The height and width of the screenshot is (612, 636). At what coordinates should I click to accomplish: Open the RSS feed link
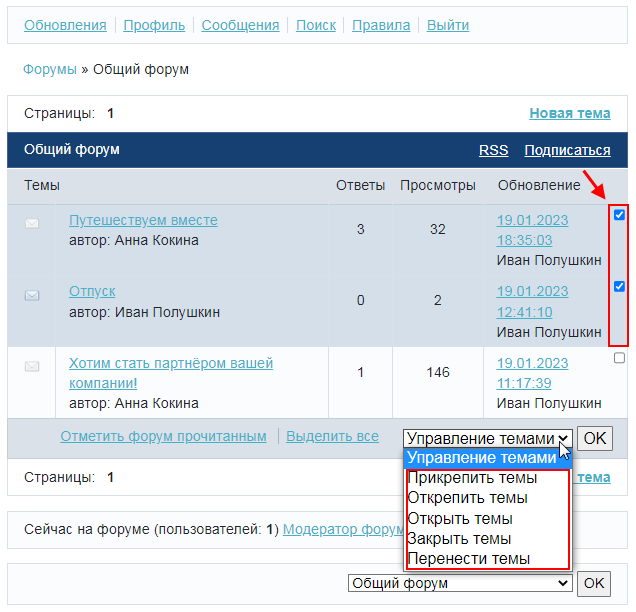[x=493, y=150]
